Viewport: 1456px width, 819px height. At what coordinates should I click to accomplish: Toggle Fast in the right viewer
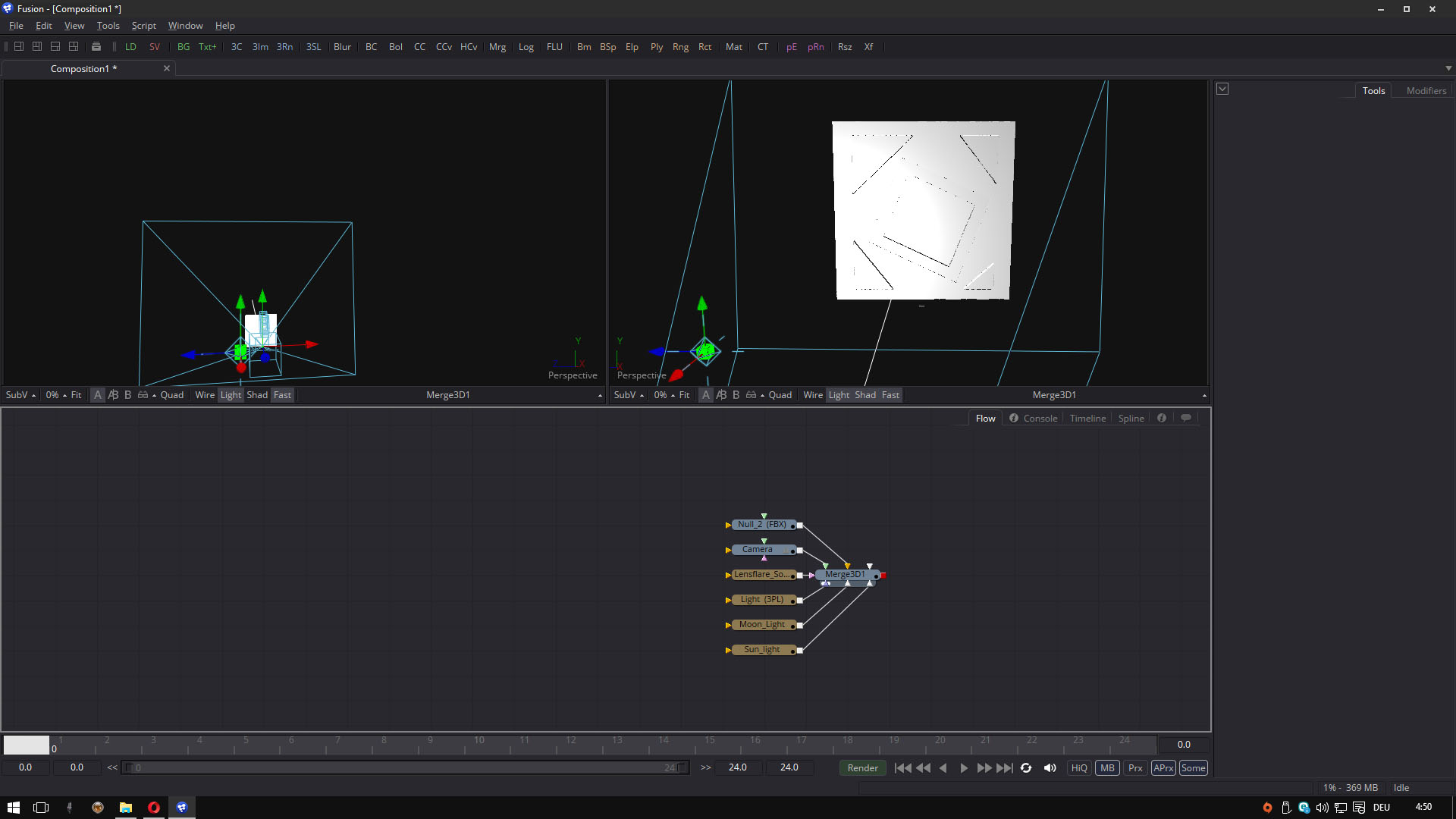[890, 395]
